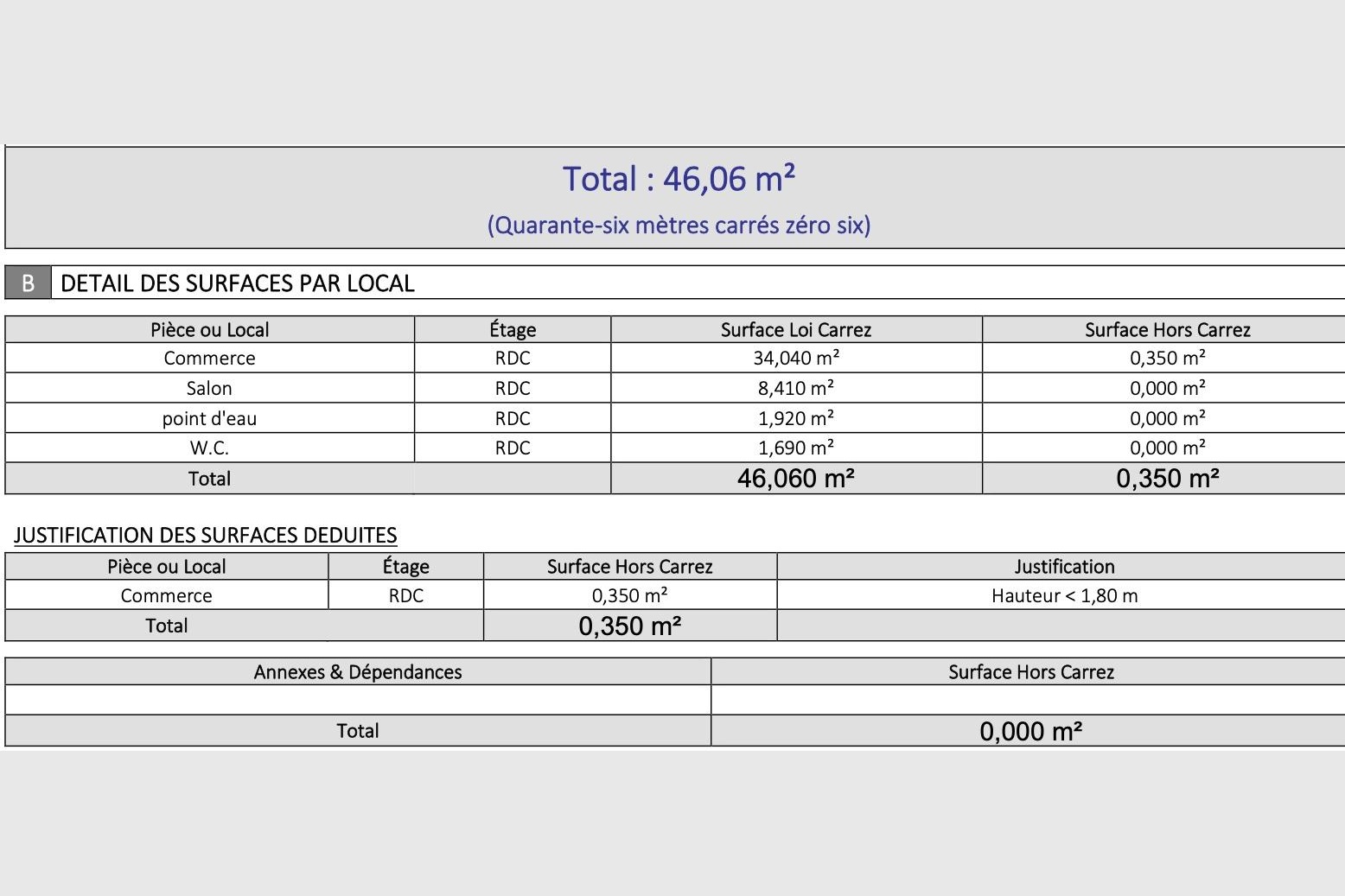1345x896 pixels.
Task: Select the Commerce row name cell
Action: [210, 359]
